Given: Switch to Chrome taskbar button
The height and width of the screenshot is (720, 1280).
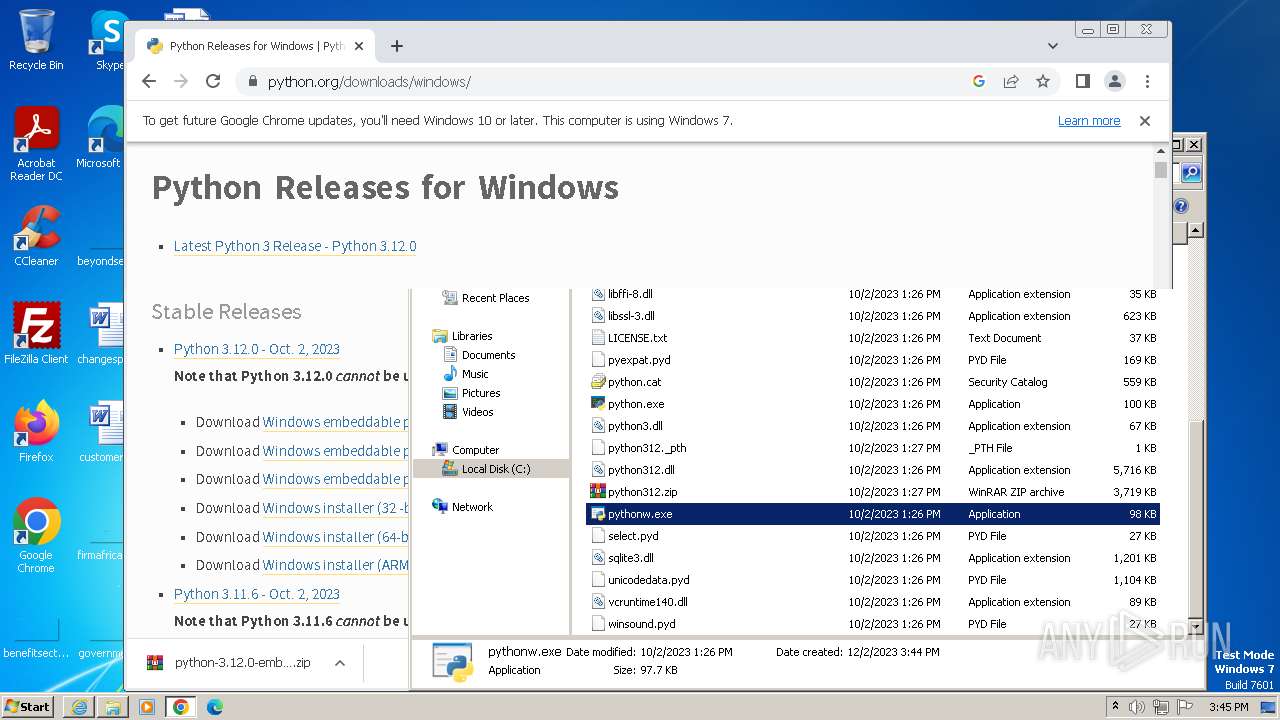Looking at the screenshot, I should tap(181, 707).
